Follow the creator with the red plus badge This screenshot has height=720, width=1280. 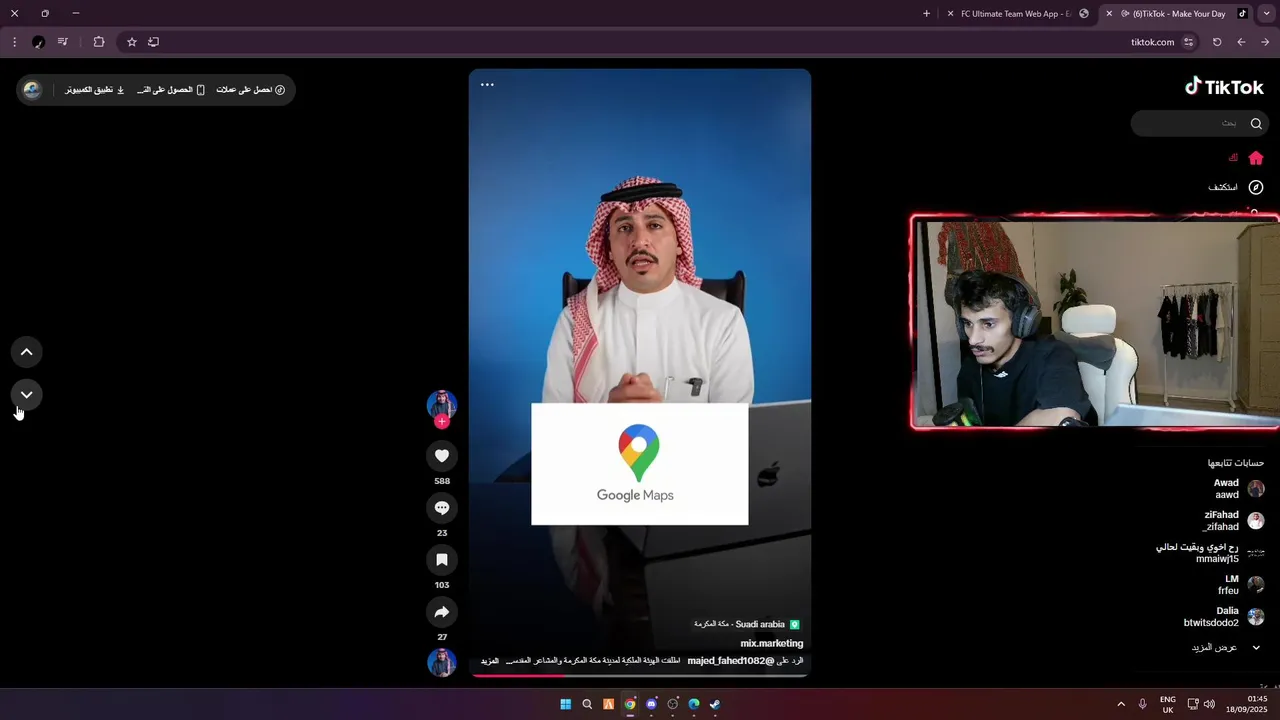point(442,422)
